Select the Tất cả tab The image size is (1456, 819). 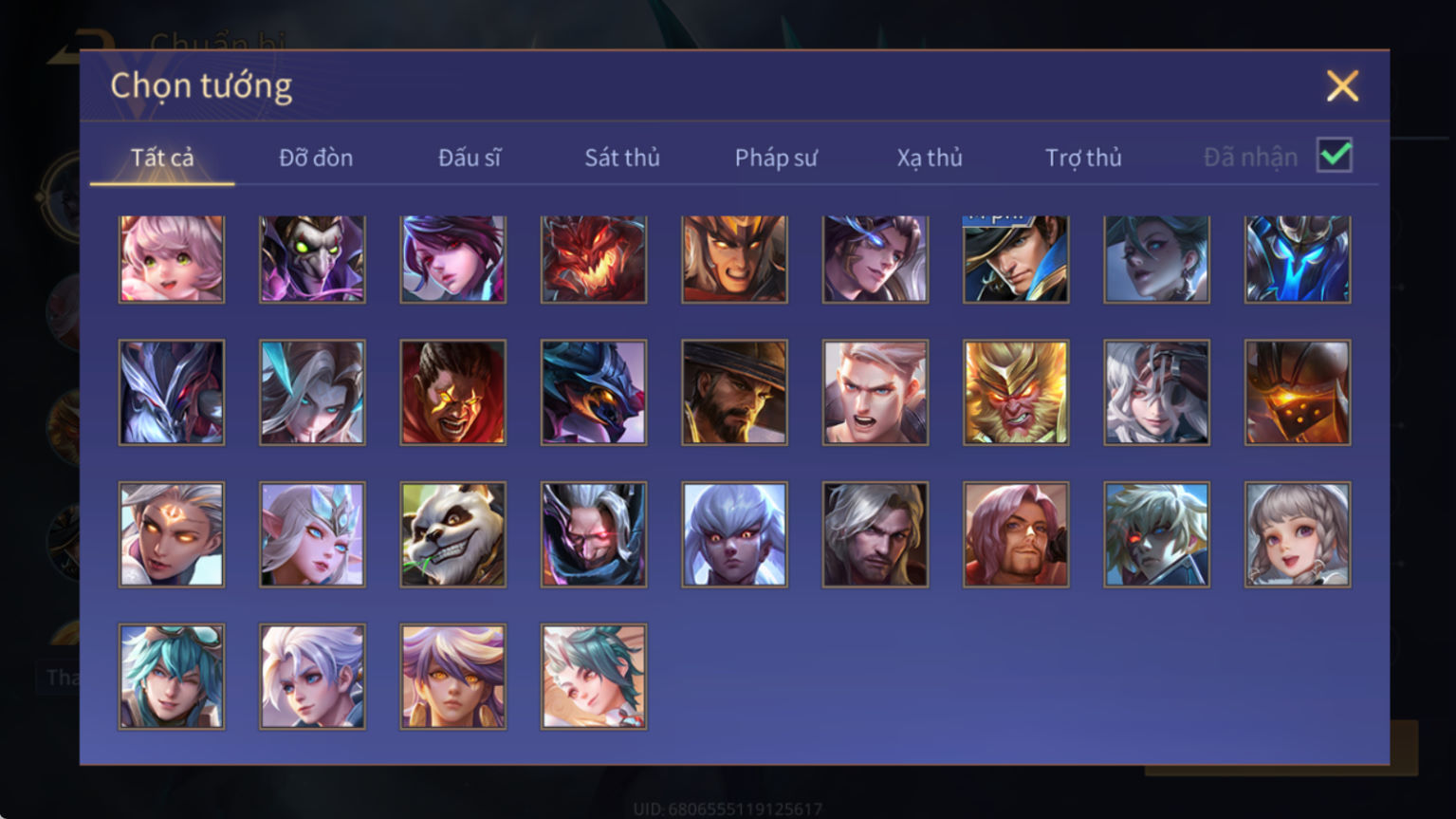coord(162,158)
